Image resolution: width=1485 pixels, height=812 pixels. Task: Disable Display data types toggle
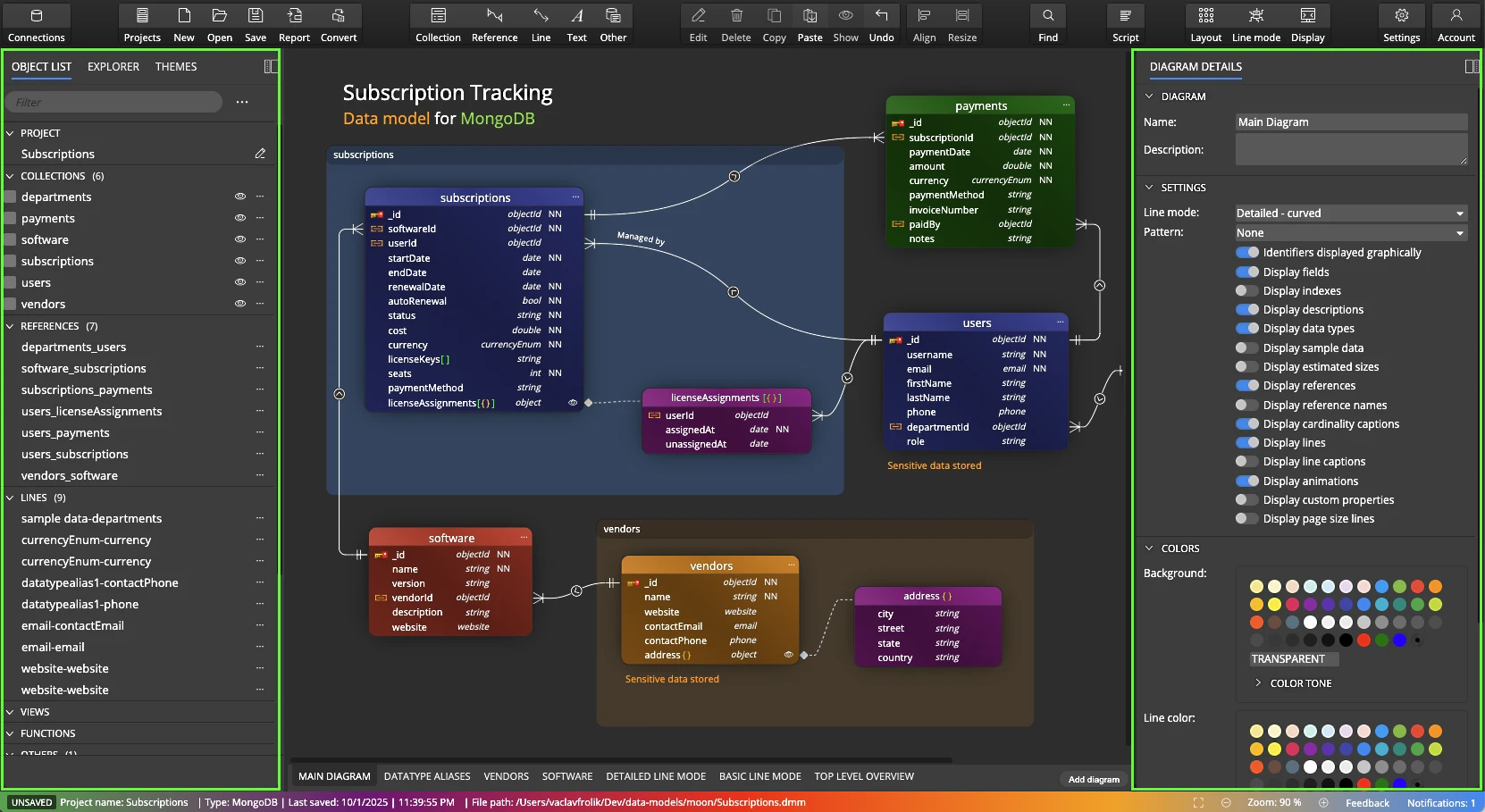pyautogui.click(x=1247, y=329)
